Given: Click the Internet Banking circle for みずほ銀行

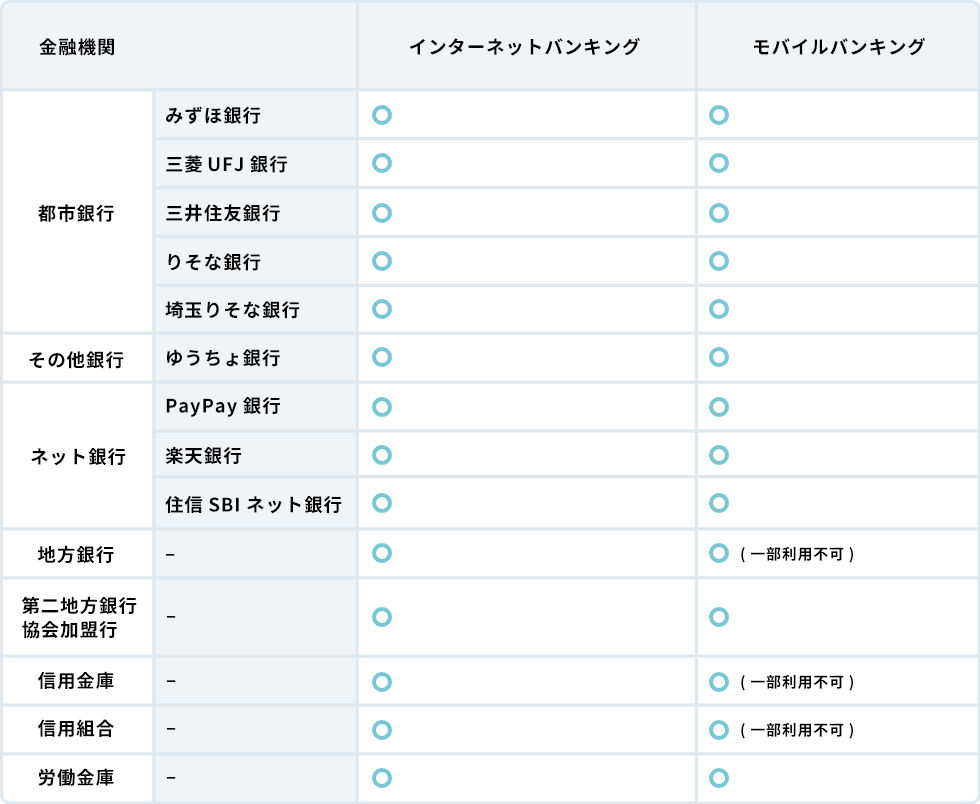Looking at the screenshot, I should [x=381, y=115].
